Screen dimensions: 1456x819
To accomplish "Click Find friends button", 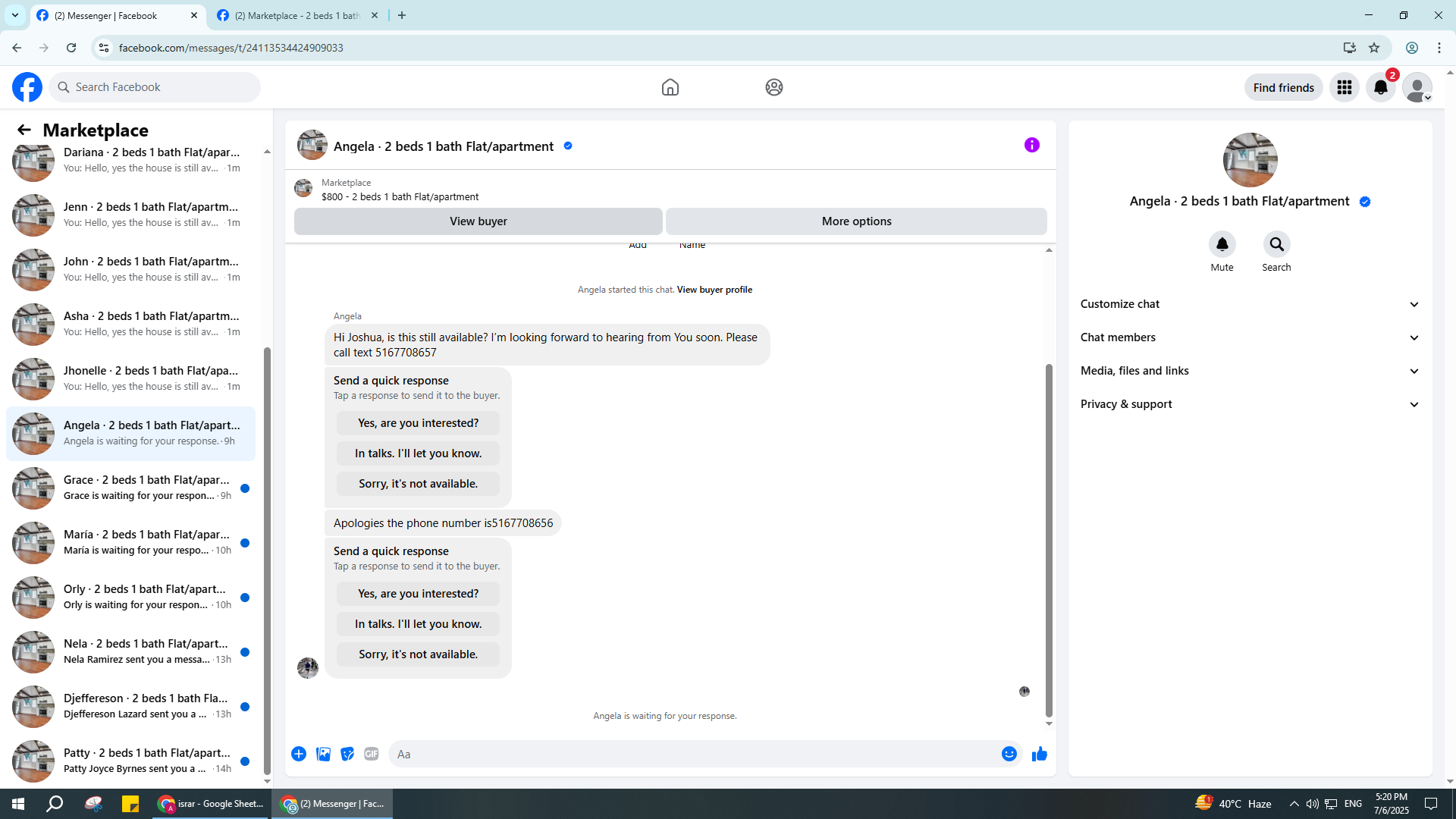I will pyautogui.click(x=1284, y=87).
